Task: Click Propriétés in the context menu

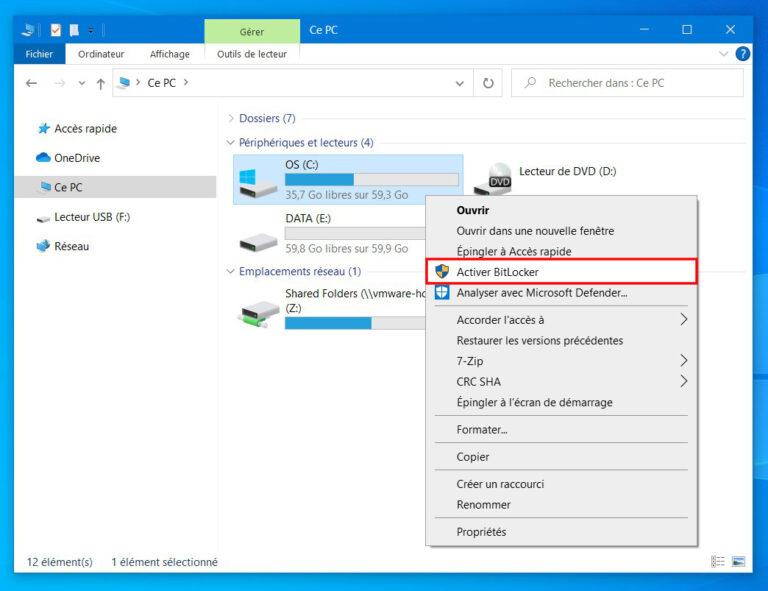Action: point(481,532)
